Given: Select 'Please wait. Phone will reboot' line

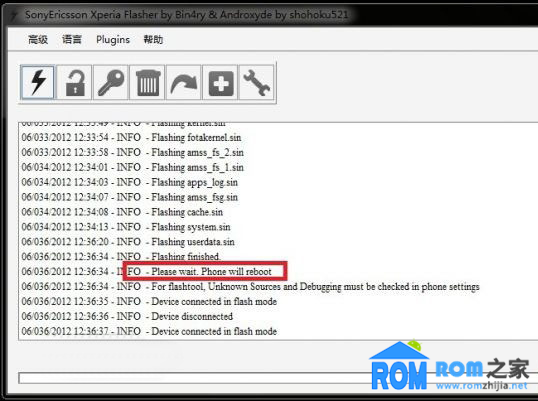Looking at the screenshot, I should click(147, 272).
